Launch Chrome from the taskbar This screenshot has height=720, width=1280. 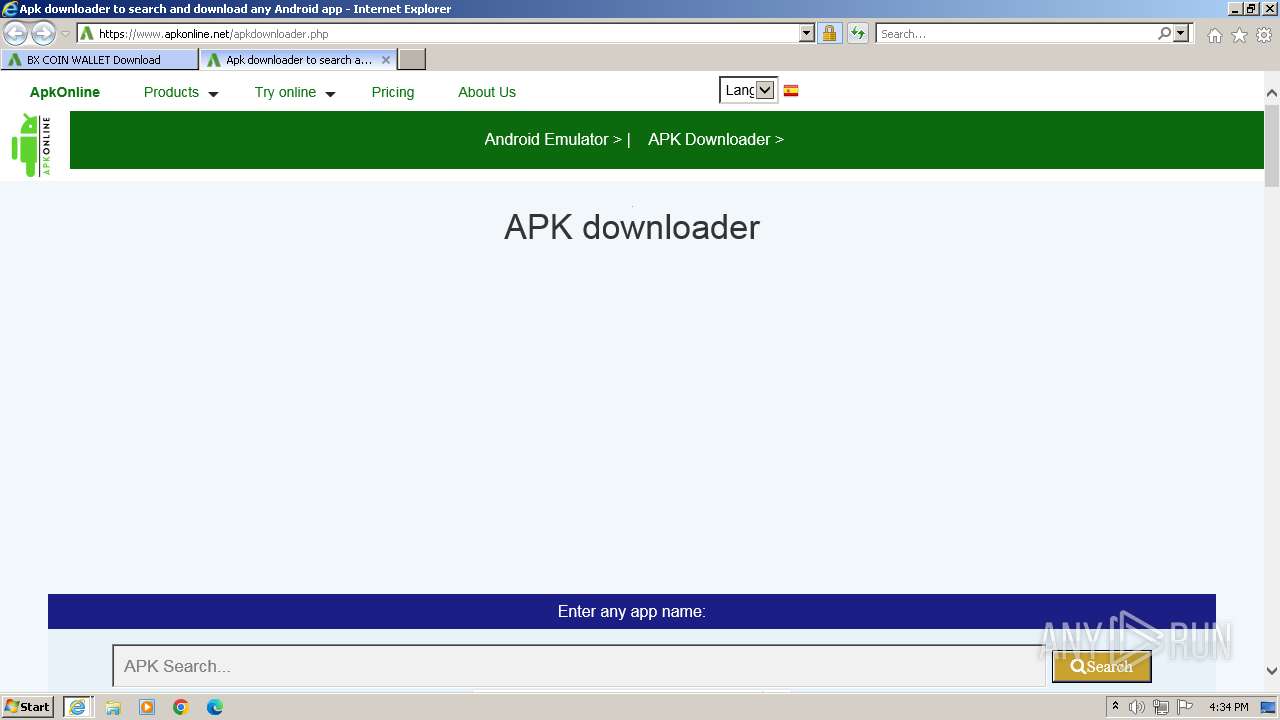181,707
